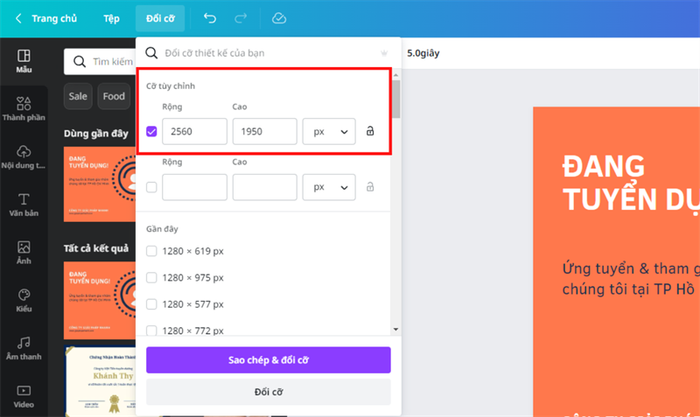The image size is (700, 417).
Task: Open the Ảnh photos panel
Action: coord(24,253)
